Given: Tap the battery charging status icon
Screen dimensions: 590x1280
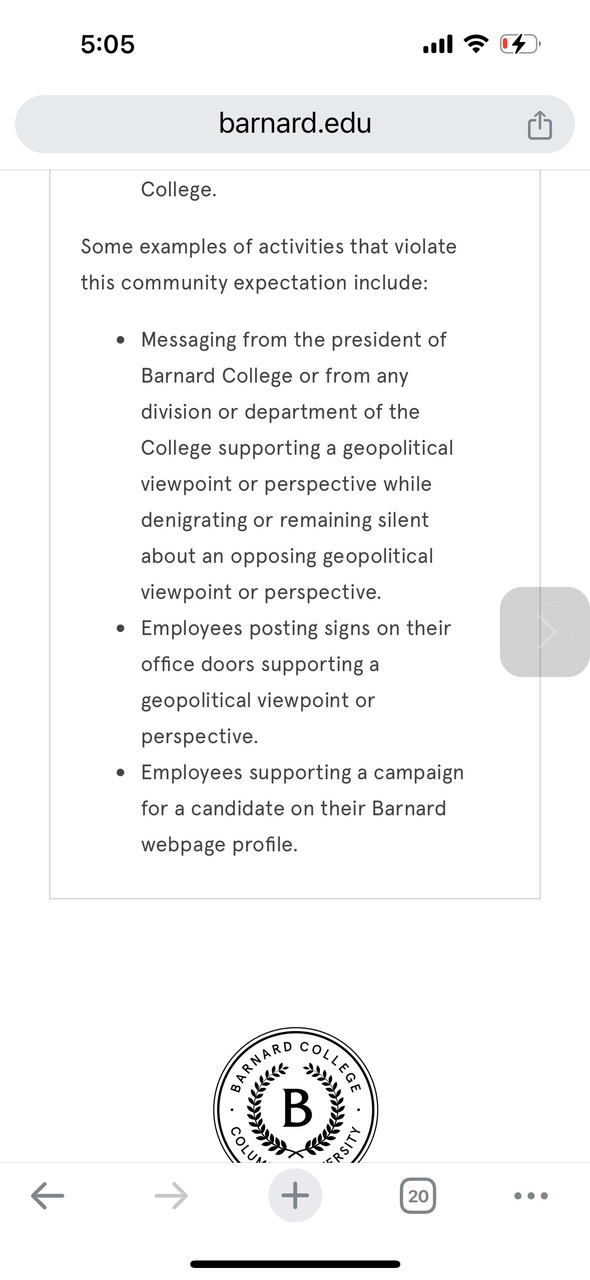Looking at the screenshot, I should pyautogui.click(x=520, y=44).
